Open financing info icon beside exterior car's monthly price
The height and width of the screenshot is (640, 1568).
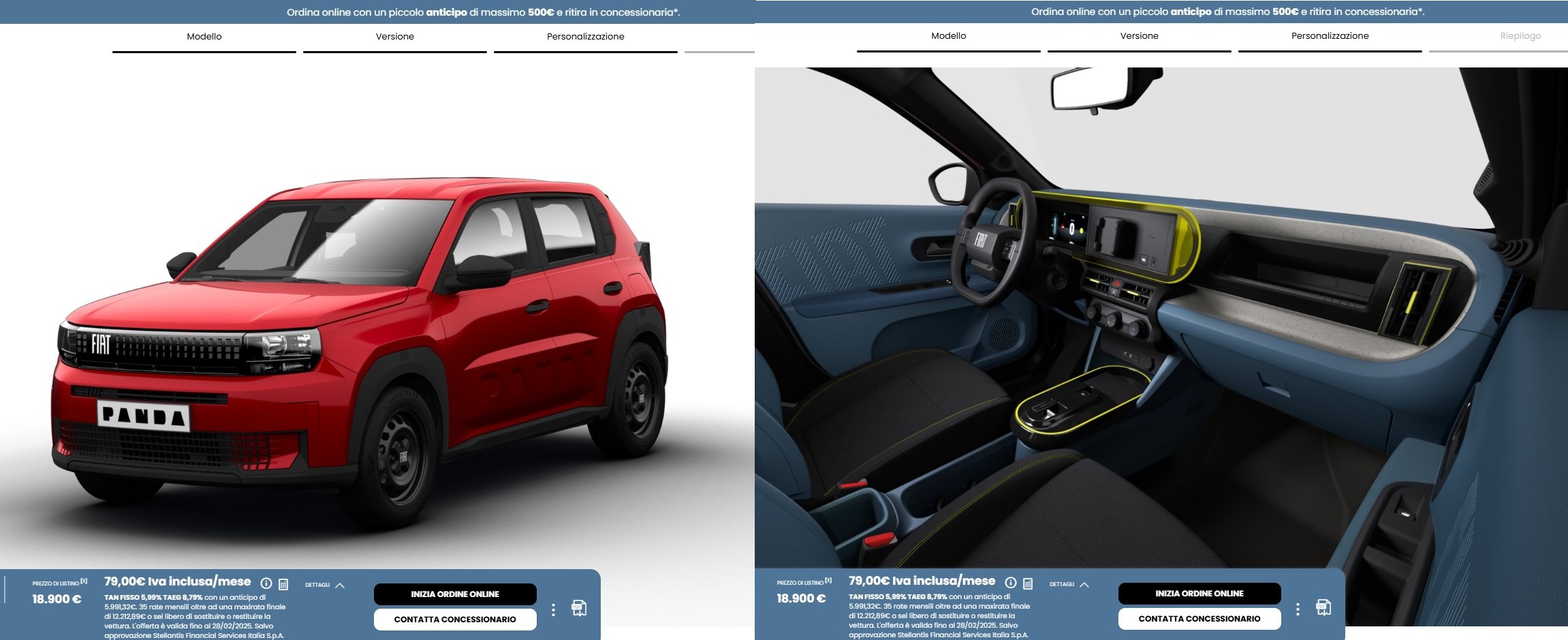[266, 583]
